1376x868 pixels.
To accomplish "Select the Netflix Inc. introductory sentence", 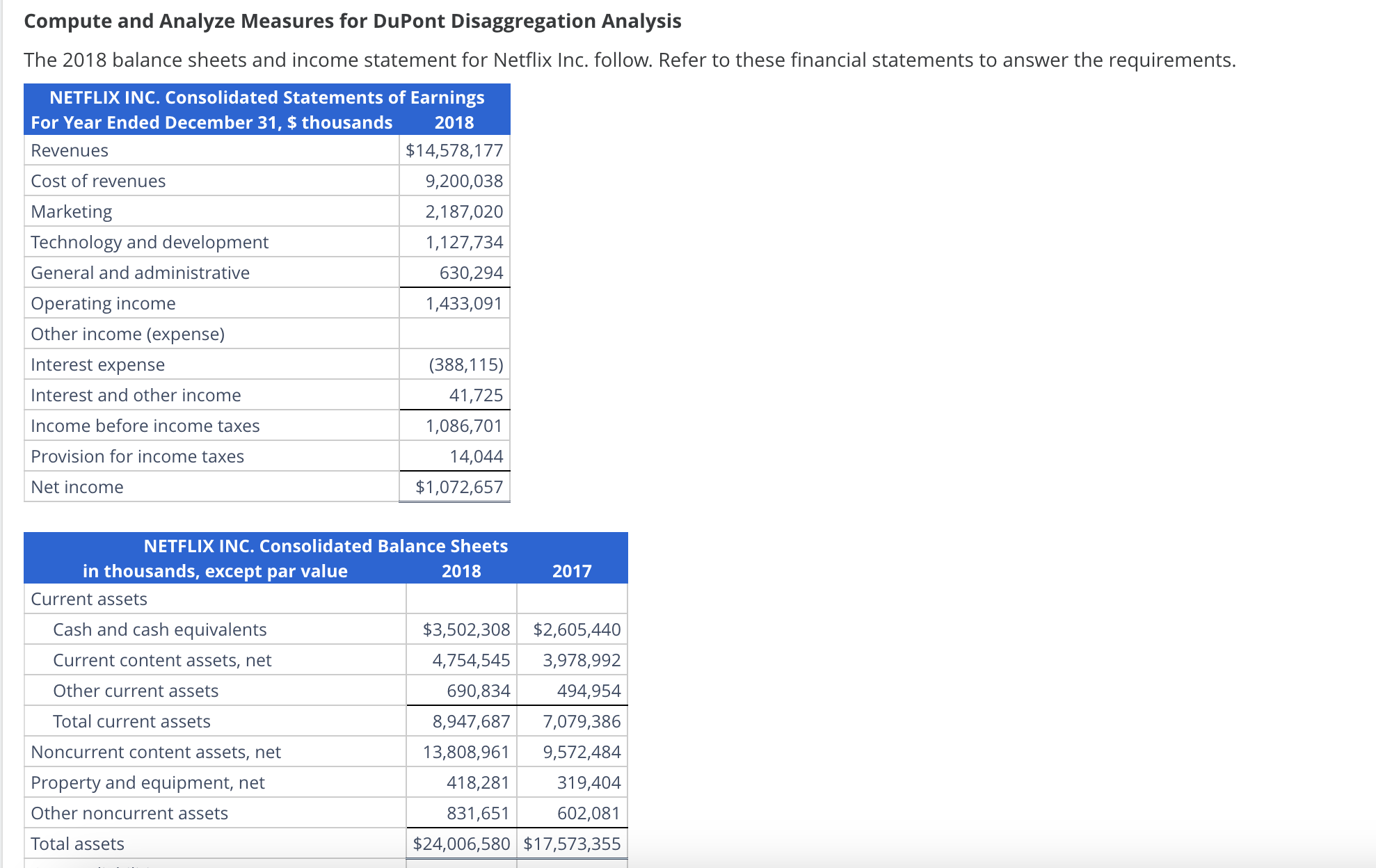I will click(x=630, y=60).
